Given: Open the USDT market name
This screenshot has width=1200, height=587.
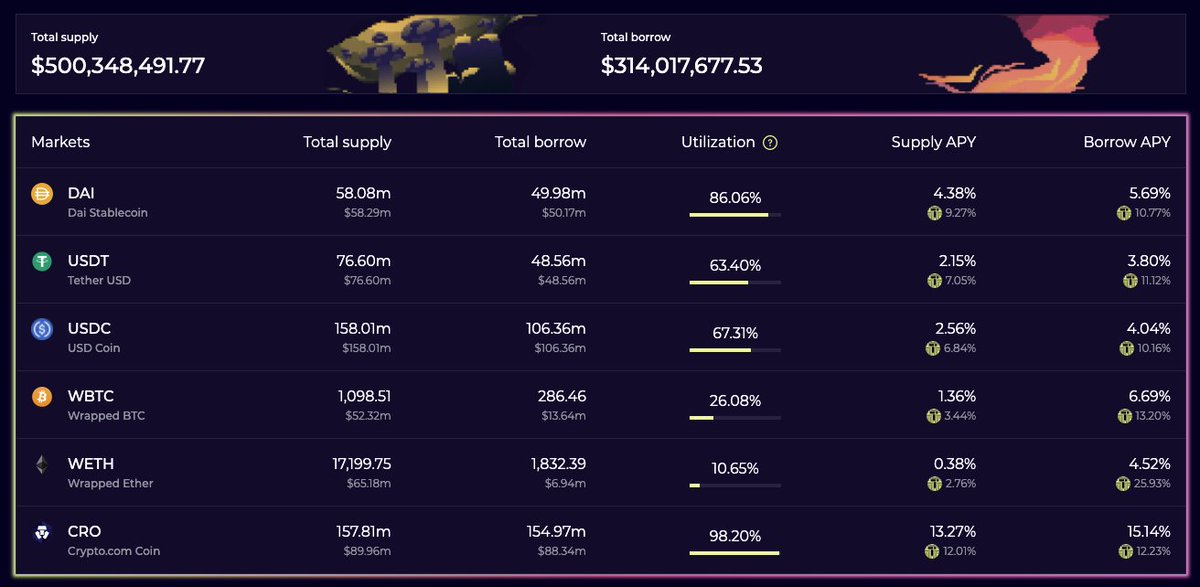Looking at the screenshot, I should pyautogui.click(x=88, y=261).
